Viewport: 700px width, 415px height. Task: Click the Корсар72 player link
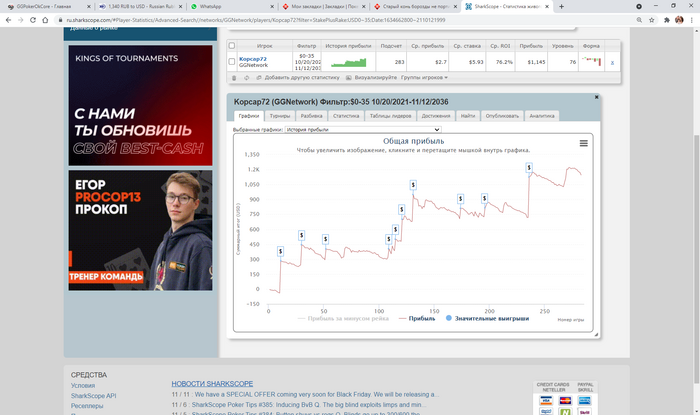click(253, 59)
